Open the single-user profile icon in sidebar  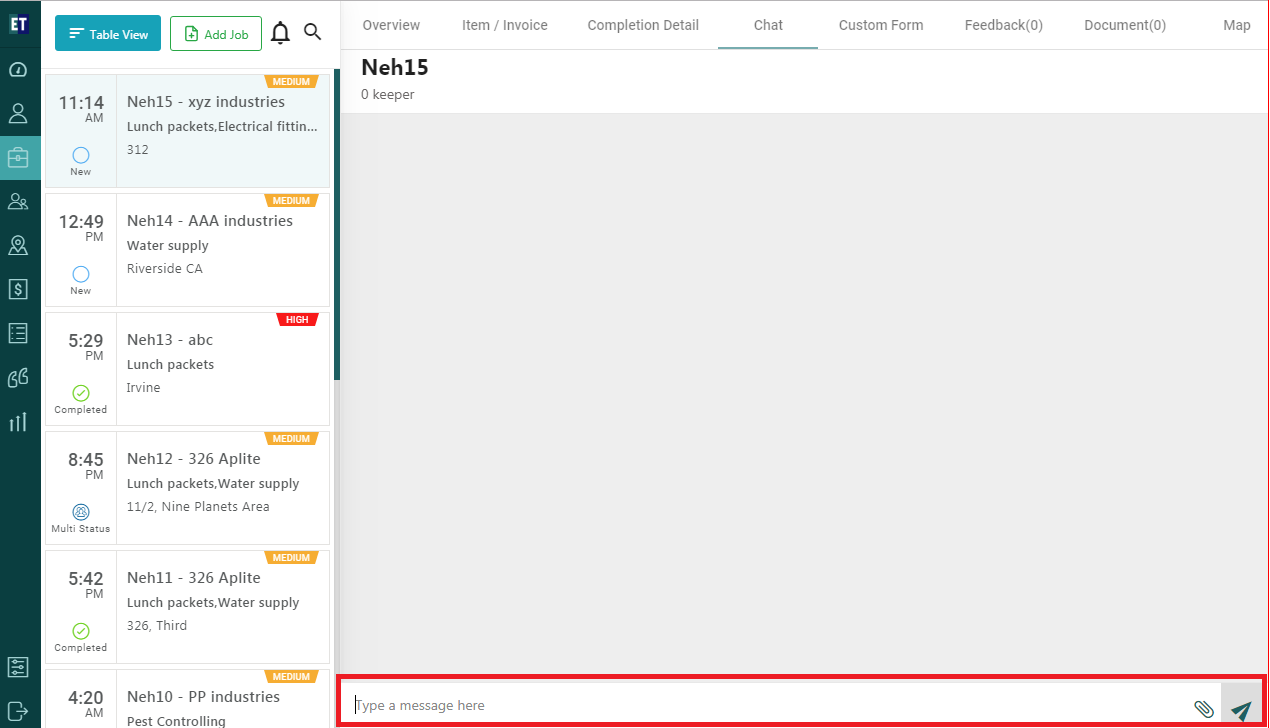point(18,113)
